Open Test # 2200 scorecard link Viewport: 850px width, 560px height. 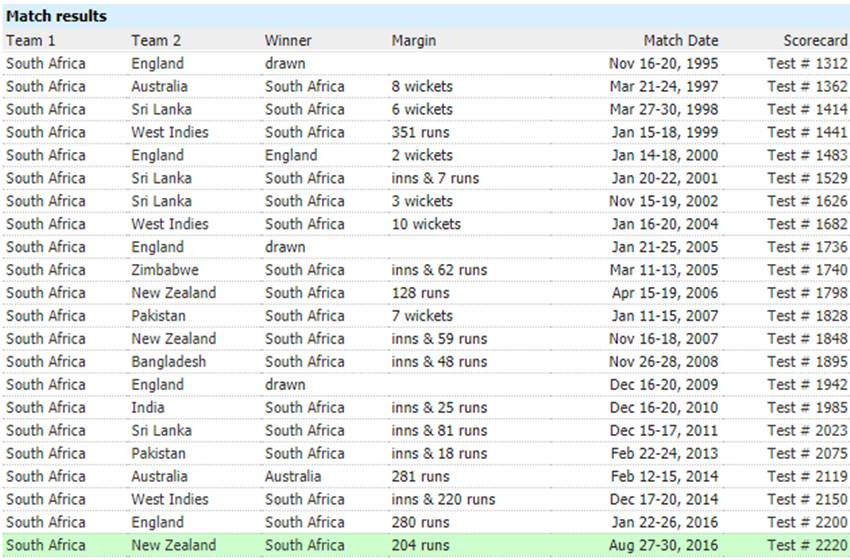[807, 523]
